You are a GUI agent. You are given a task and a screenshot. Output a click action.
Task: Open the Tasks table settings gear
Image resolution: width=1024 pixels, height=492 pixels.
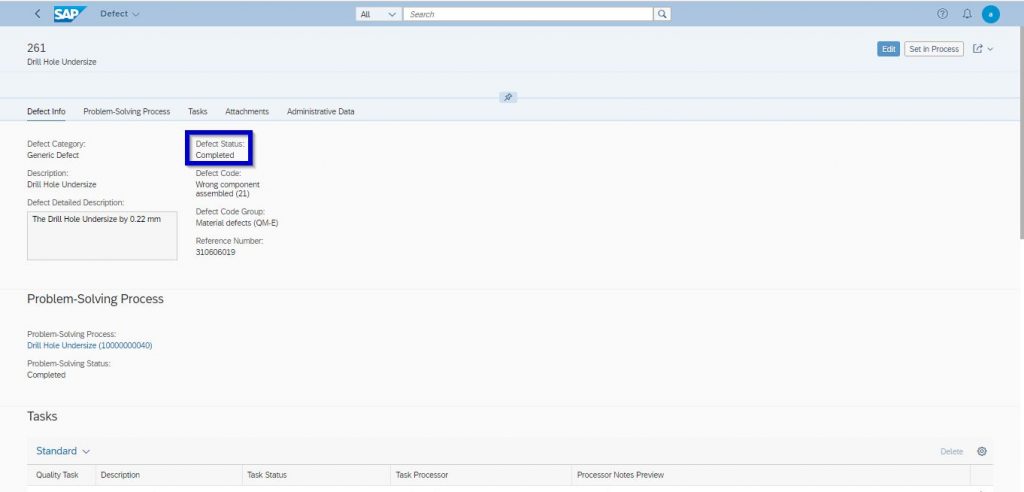pyautogui.click(x=982, y=451)
